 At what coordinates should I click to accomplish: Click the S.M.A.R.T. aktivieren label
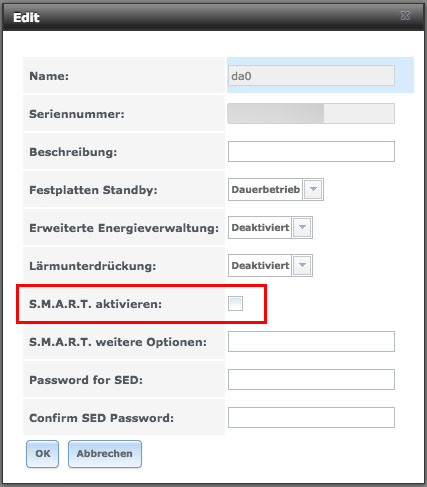coord(95,304)
